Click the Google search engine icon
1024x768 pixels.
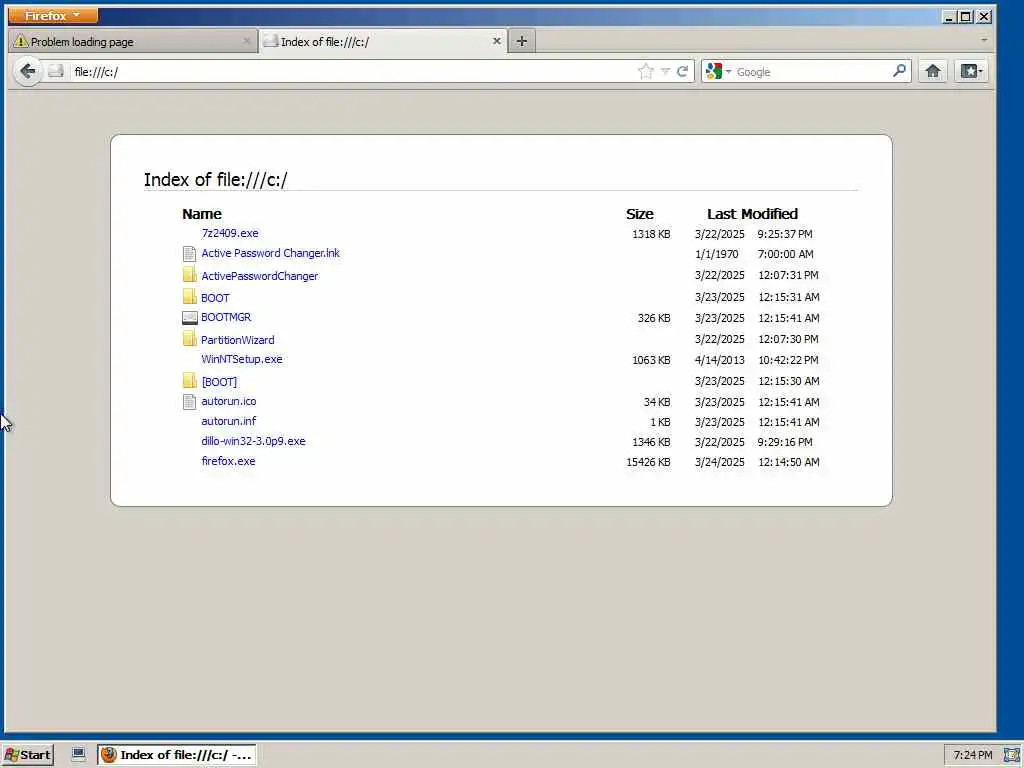[714, 71]
